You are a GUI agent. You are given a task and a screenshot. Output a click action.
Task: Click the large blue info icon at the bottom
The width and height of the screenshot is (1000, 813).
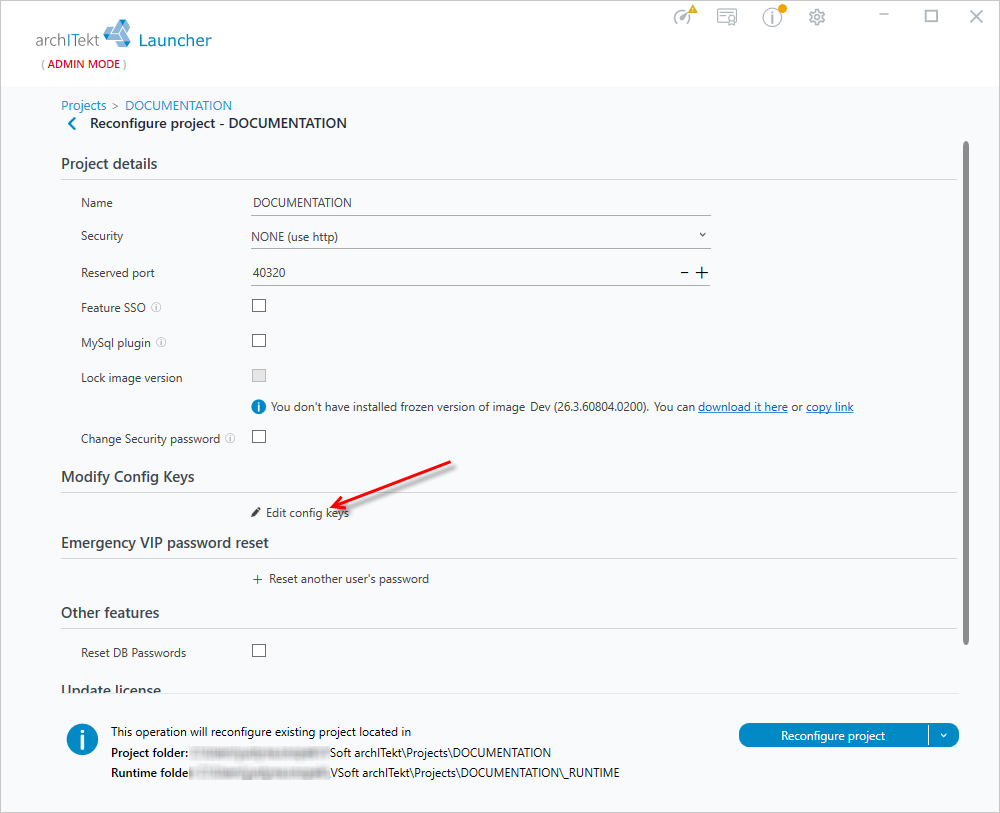pos(82,740)
